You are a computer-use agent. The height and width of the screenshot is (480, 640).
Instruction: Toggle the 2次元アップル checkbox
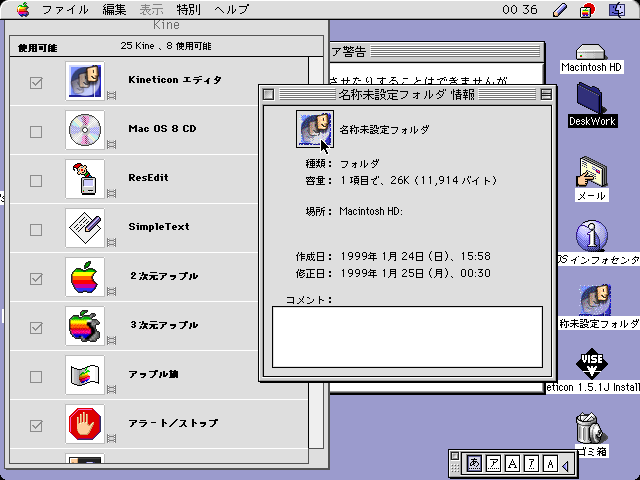[x=36, y=279]
